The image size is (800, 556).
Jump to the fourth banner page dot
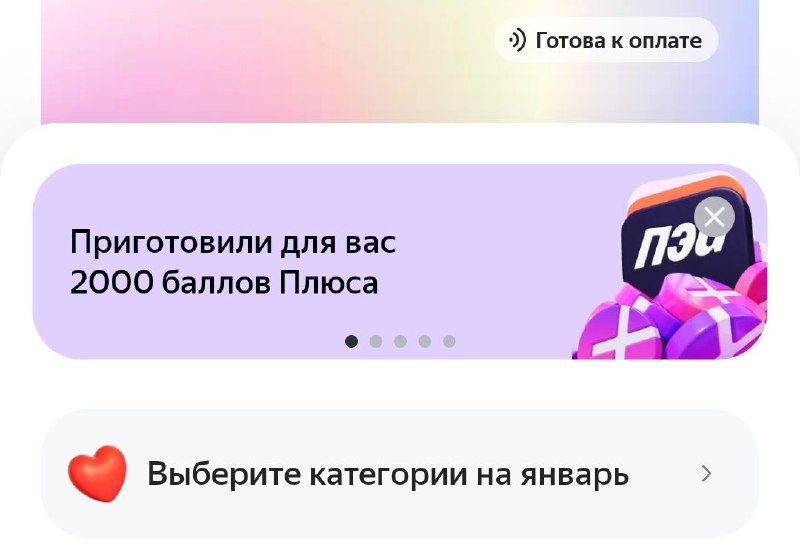coord(424,341)
